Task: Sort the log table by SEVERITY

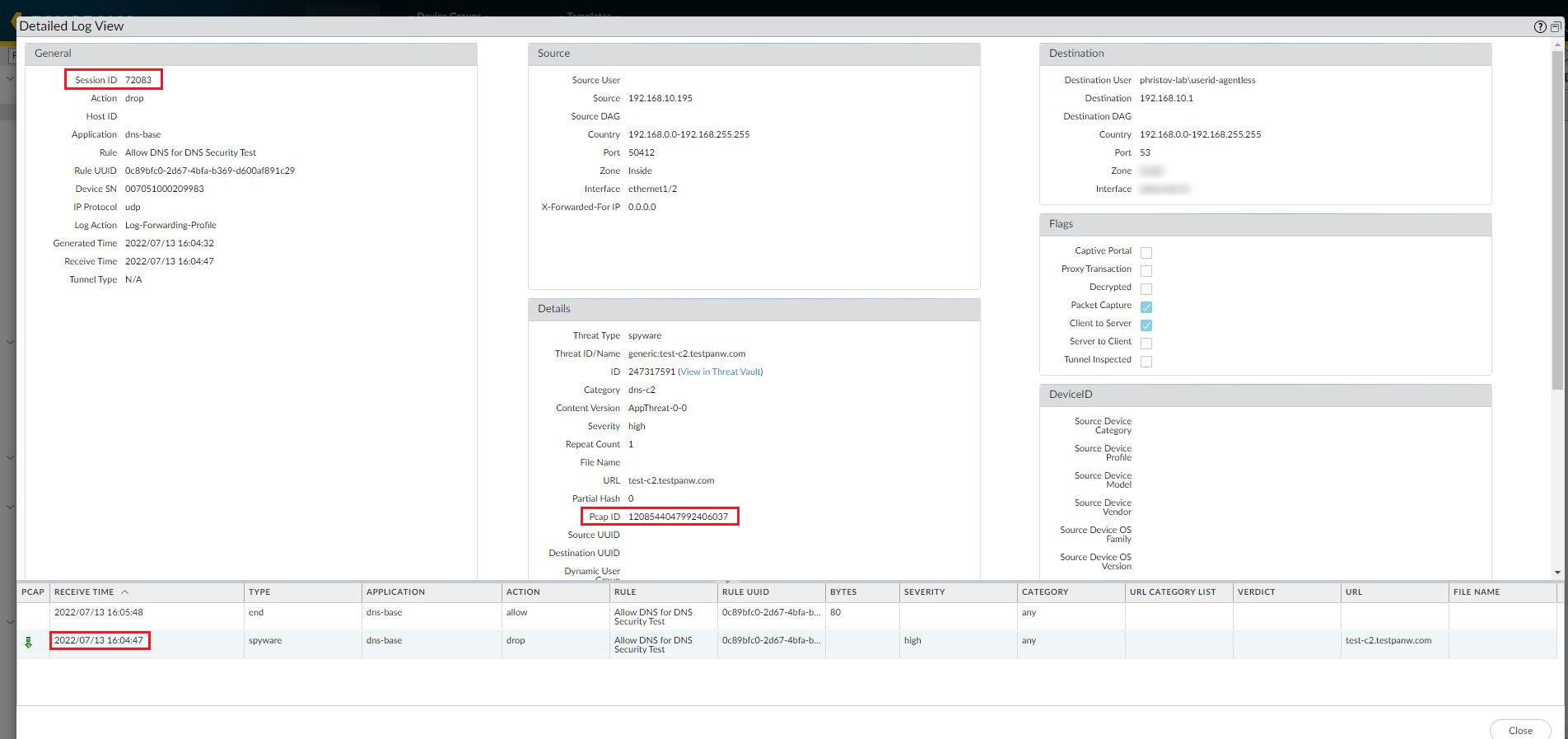Action: pyautogui.click(x=959, y=592)
